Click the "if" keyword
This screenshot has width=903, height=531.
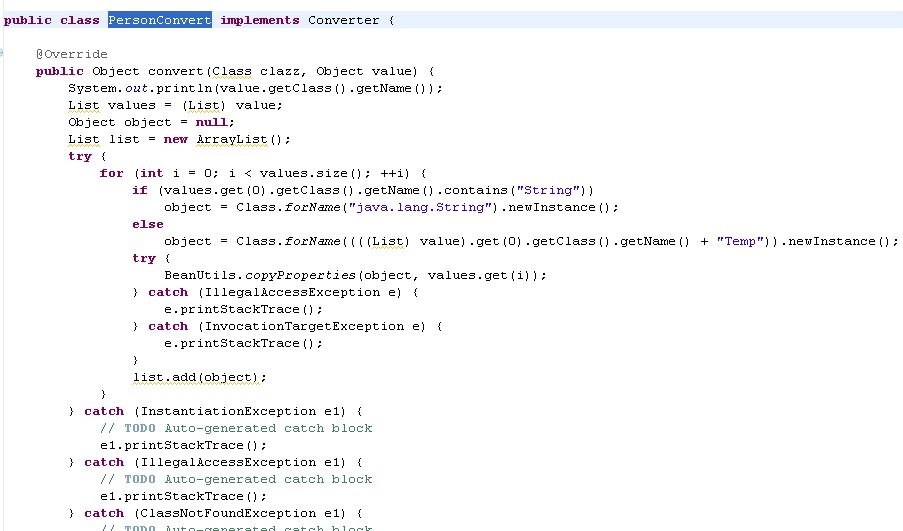[140, 190]
